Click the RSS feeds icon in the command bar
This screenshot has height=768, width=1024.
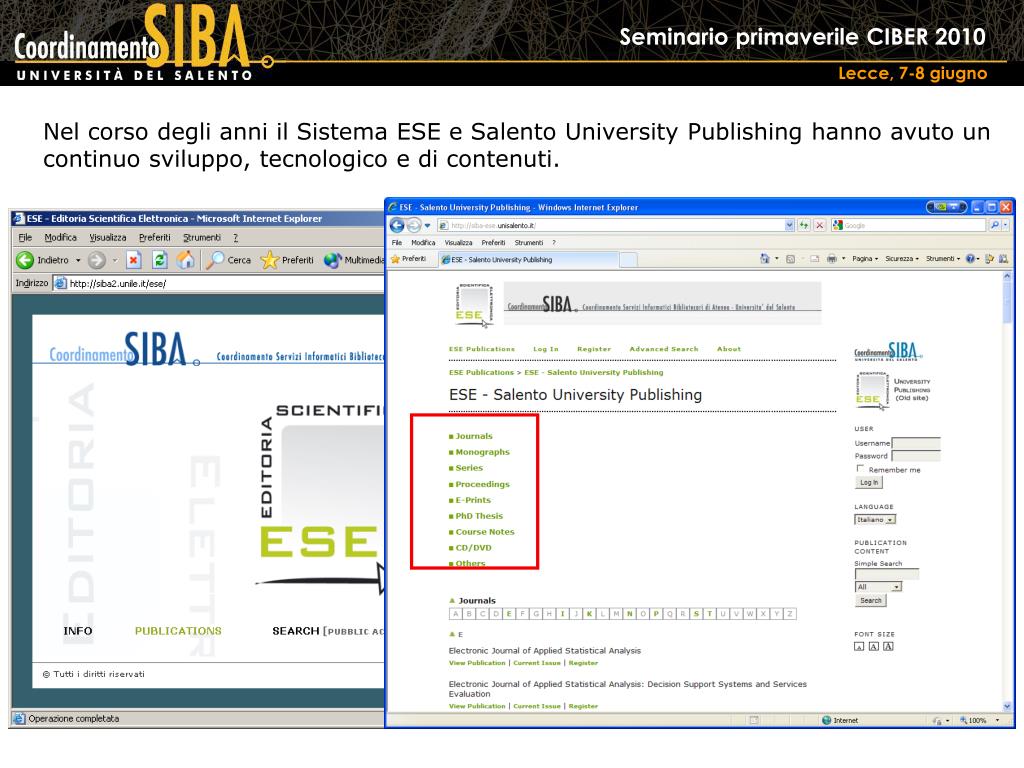coord(790,259)
